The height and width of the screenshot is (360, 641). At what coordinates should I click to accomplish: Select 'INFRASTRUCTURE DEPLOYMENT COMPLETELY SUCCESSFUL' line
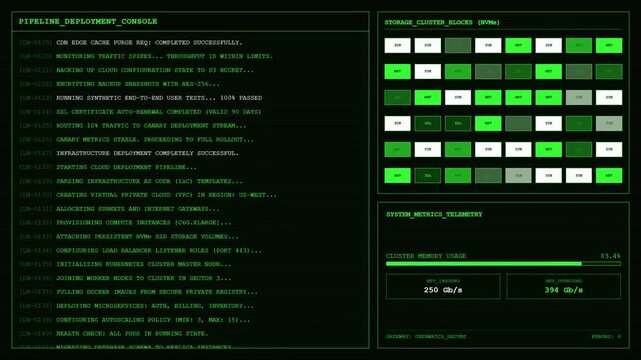(129, 153)
